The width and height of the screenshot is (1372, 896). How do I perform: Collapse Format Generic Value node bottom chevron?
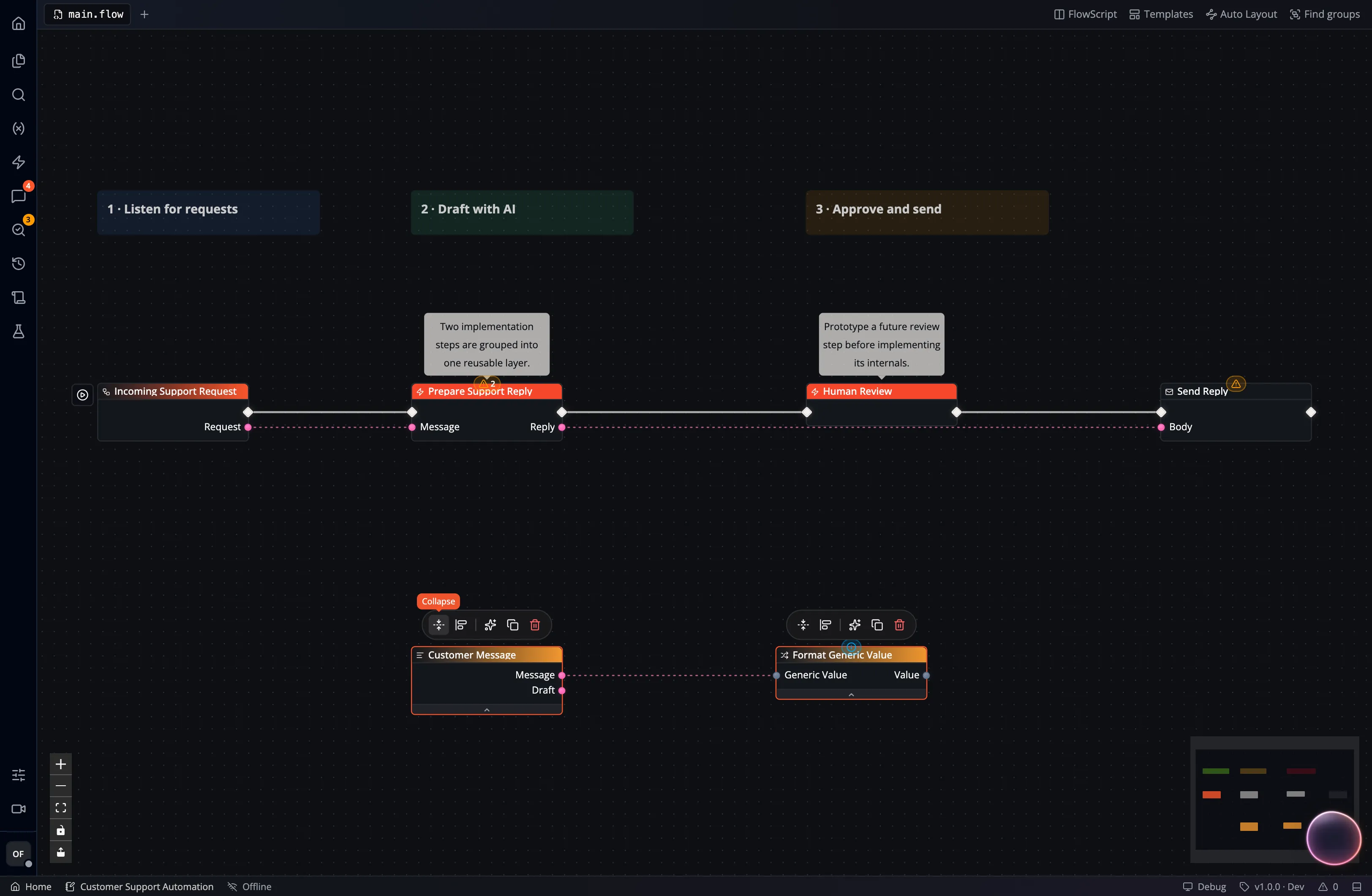[x=852, y=695]
